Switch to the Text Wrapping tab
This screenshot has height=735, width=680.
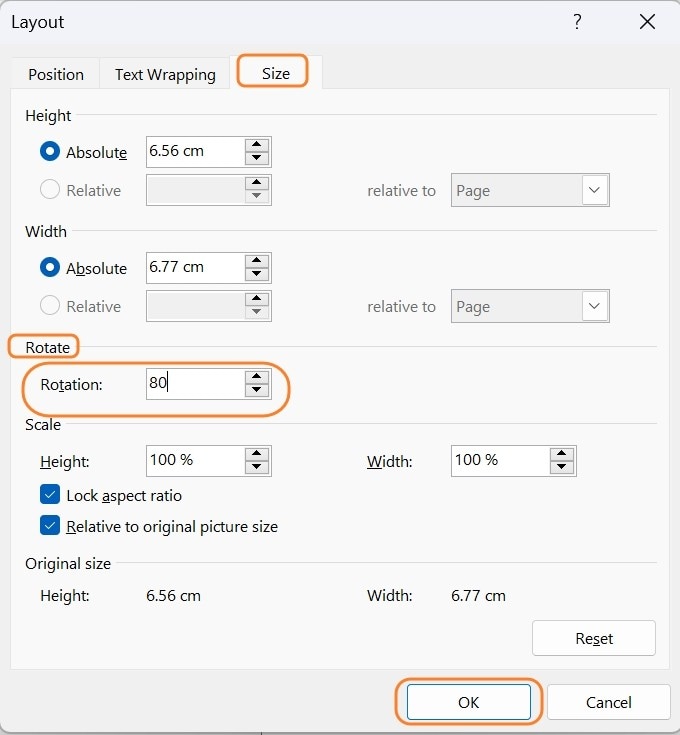tap(165, 74)
